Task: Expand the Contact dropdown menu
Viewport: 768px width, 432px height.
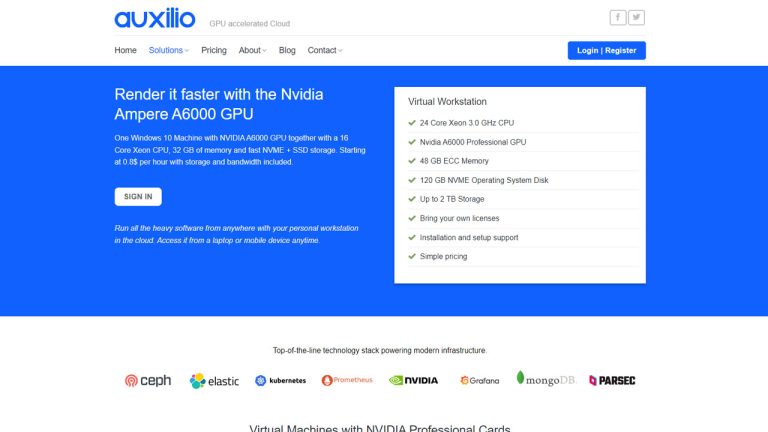Action: click(x=324, y=50)
